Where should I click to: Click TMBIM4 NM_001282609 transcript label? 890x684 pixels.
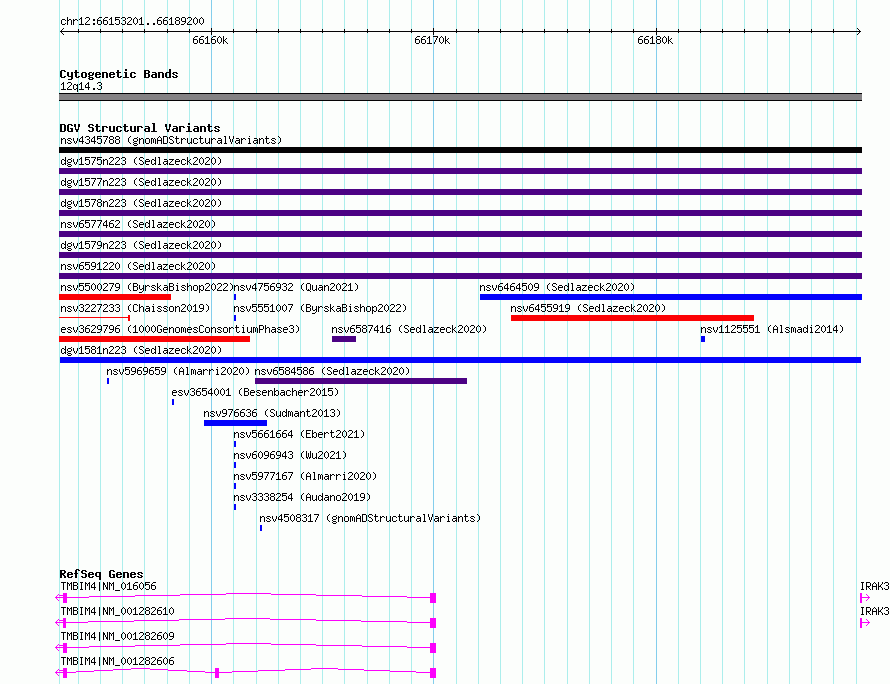[x=117, y=636]
